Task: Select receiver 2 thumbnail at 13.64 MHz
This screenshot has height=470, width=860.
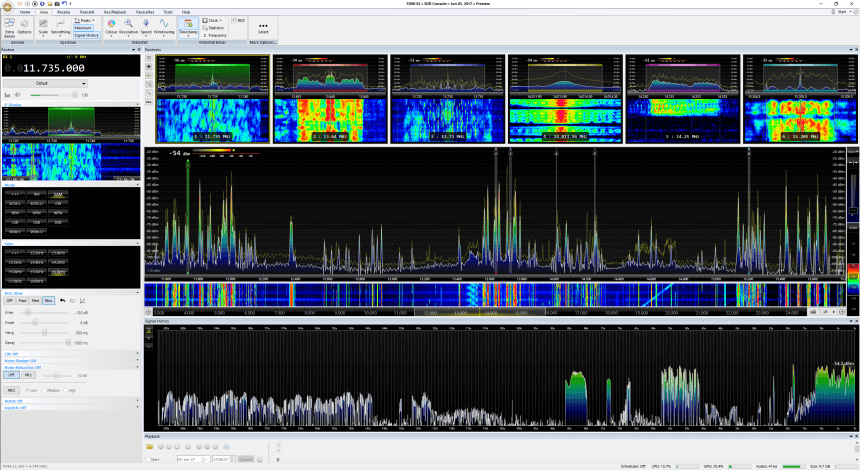Action: pos(330,99)
